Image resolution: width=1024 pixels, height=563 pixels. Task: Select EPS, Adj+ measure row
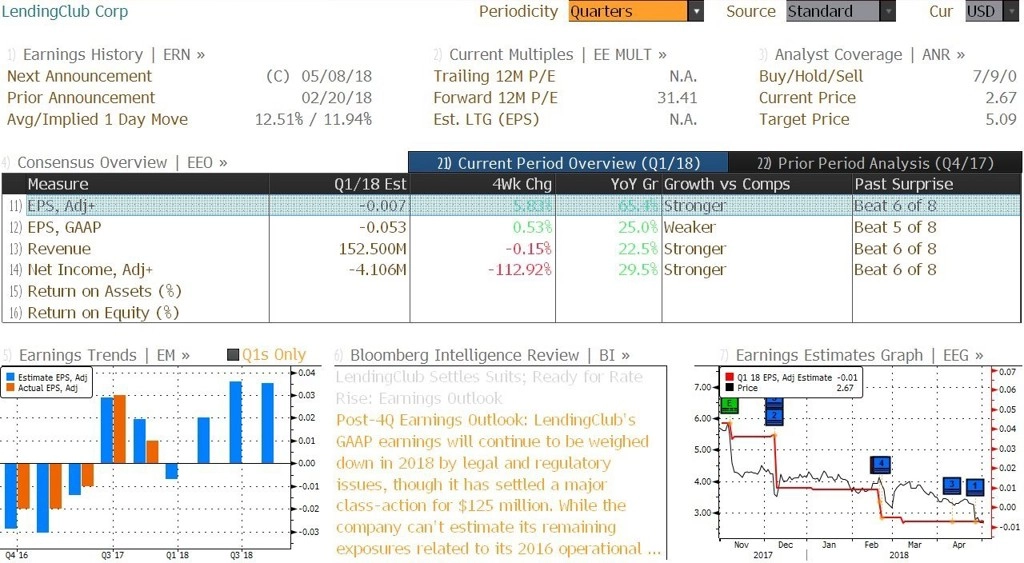[x=511, y=206]
